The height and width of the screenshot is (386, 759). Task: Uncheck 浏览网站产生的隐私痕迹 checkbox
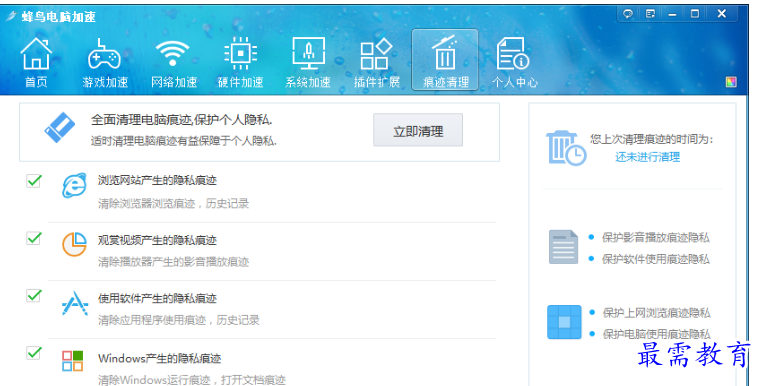point(33,181)
